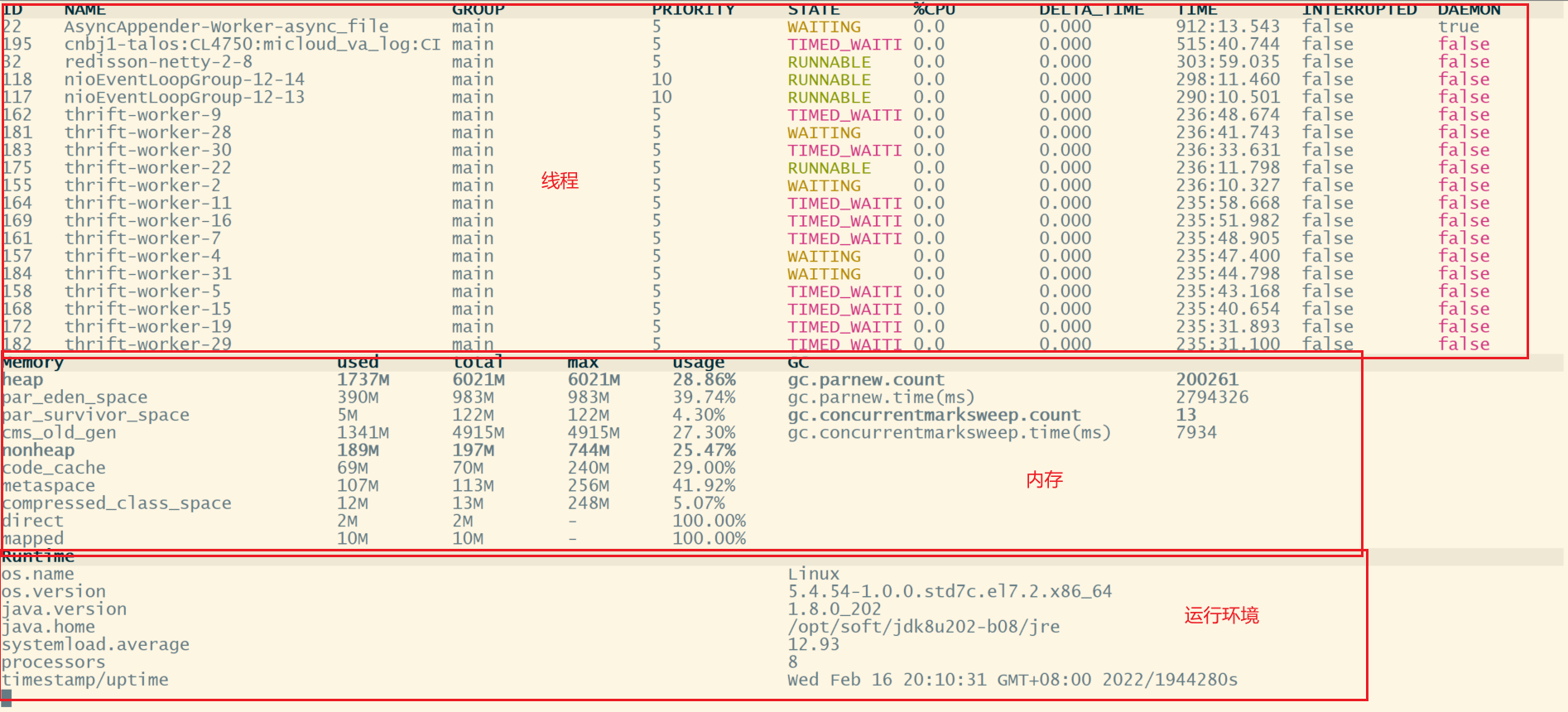The height and width of the screenshot is (712, 1568).
Task: Select gc.parnew.time value 2794326
Action: (1212, 397)
